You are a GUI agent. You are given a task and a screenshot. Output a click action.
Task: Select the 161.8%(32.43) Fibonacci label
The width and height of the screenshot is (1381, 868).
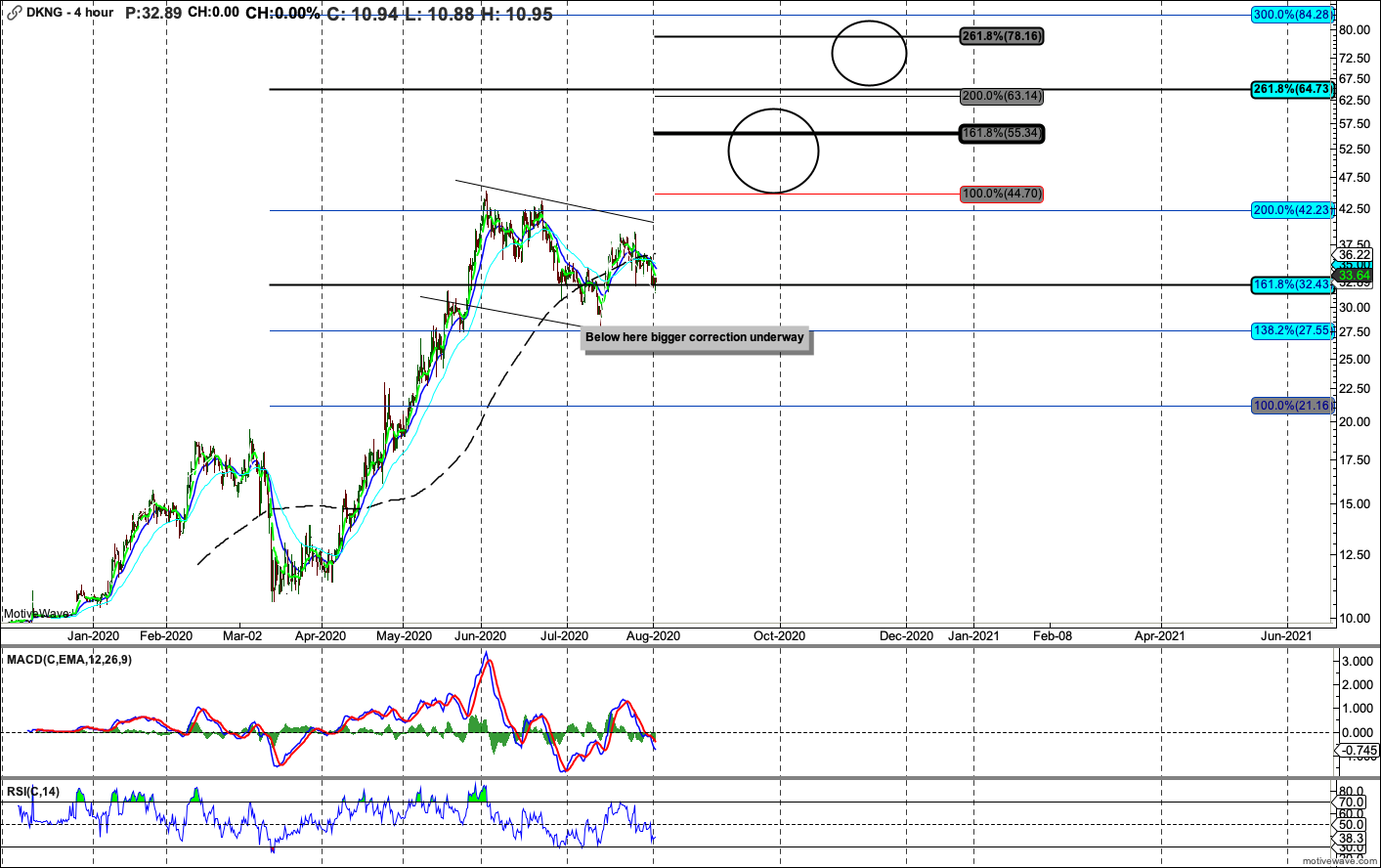click(1292, 284)
